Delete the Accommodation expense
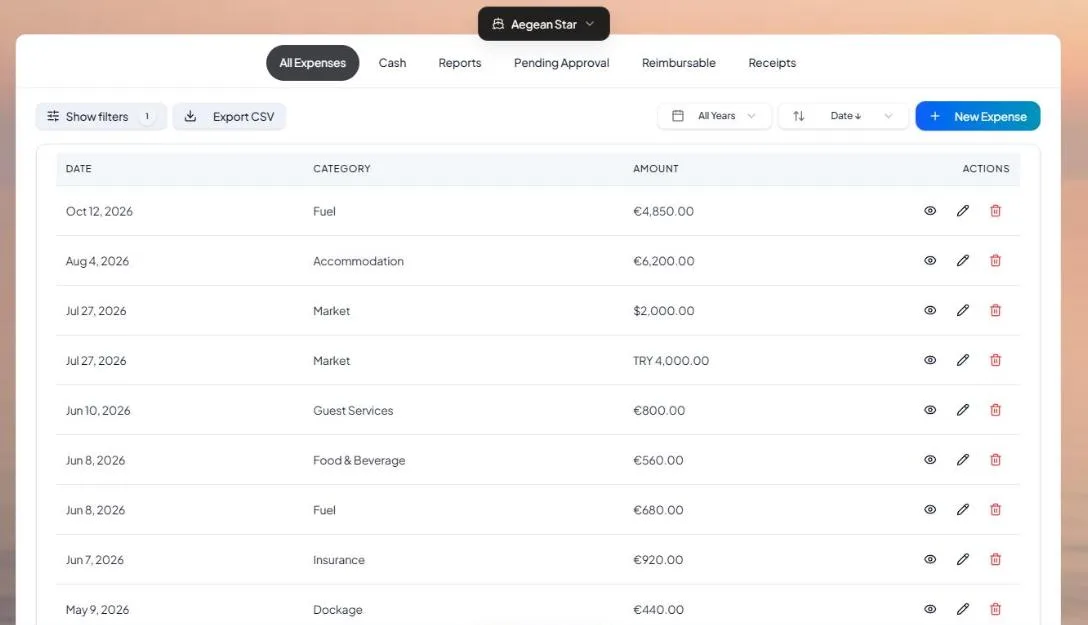The width and height of the screenshot is (1088, 625). click(995, 261)
